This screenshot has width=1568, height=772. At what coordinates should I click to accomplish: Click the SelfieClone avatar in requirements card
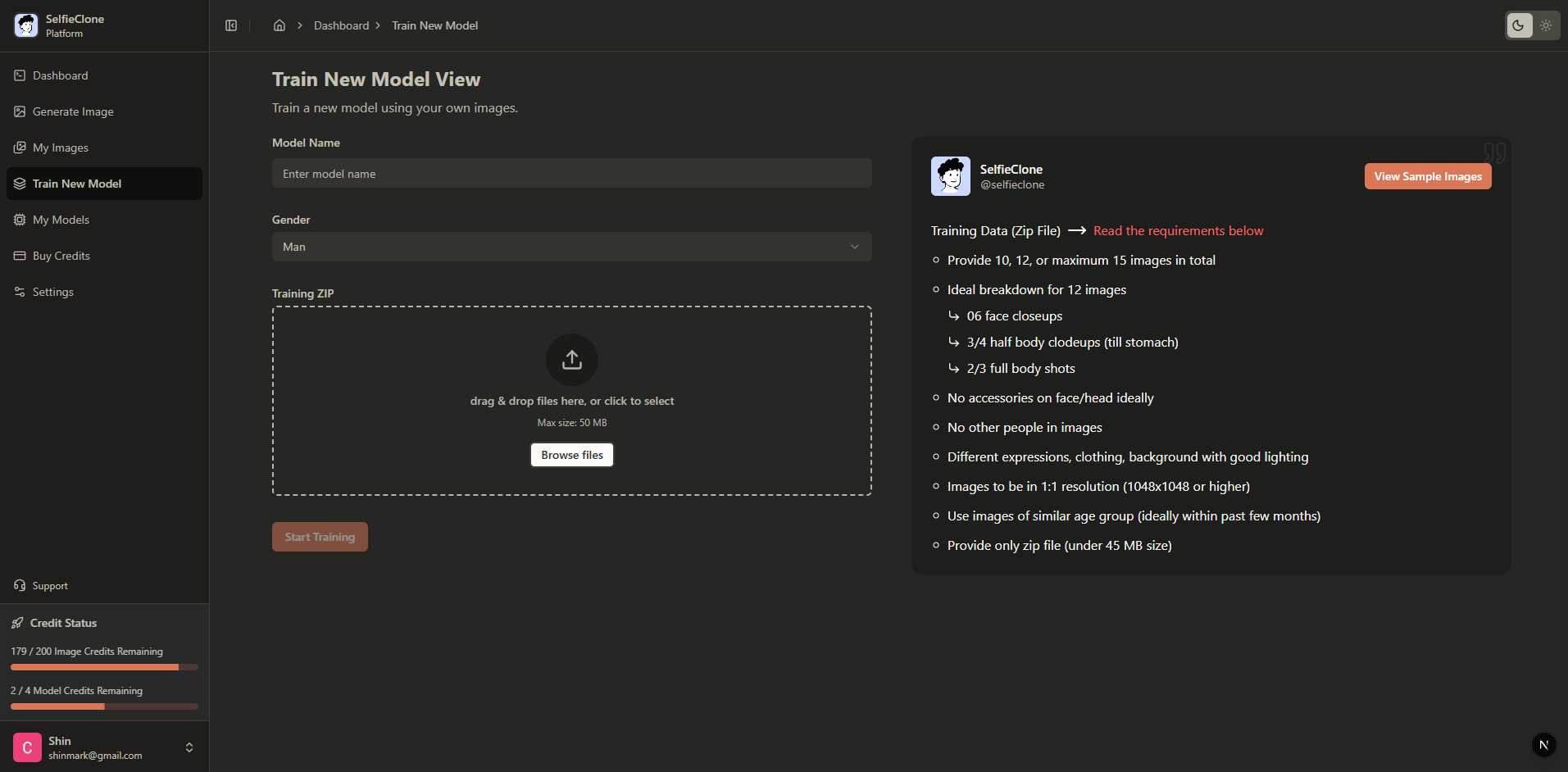point(951,176)
